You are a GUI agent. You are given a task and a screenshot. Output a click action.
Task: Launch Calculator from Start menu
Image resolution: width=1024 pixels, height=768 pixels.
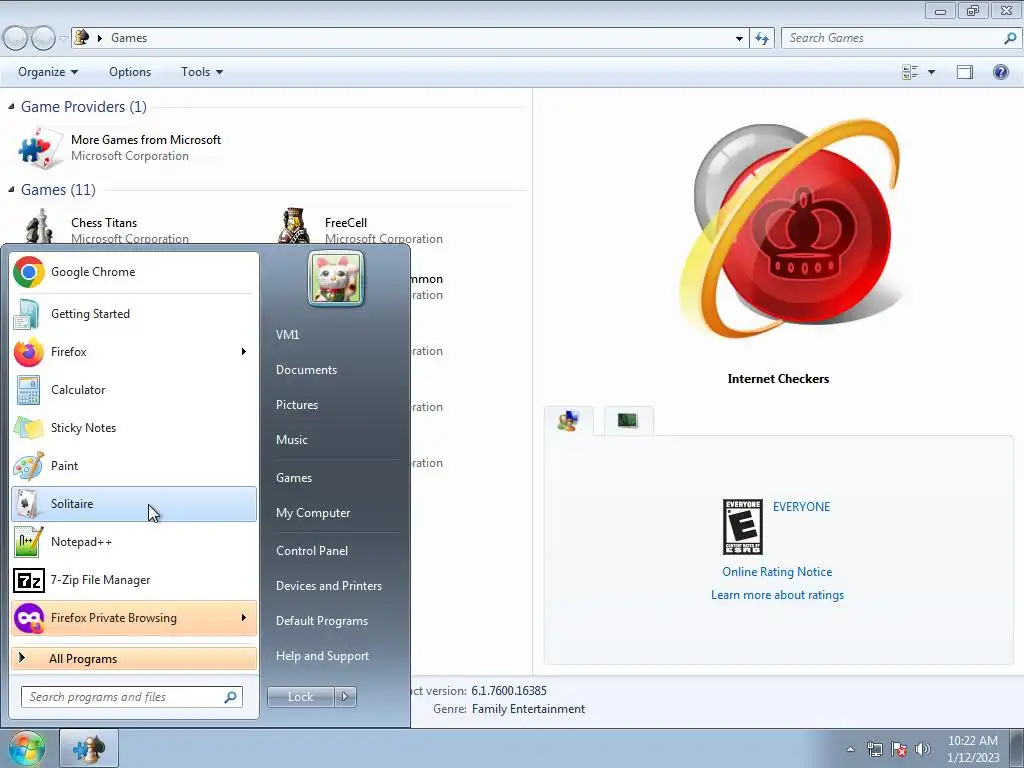[134, 390]
